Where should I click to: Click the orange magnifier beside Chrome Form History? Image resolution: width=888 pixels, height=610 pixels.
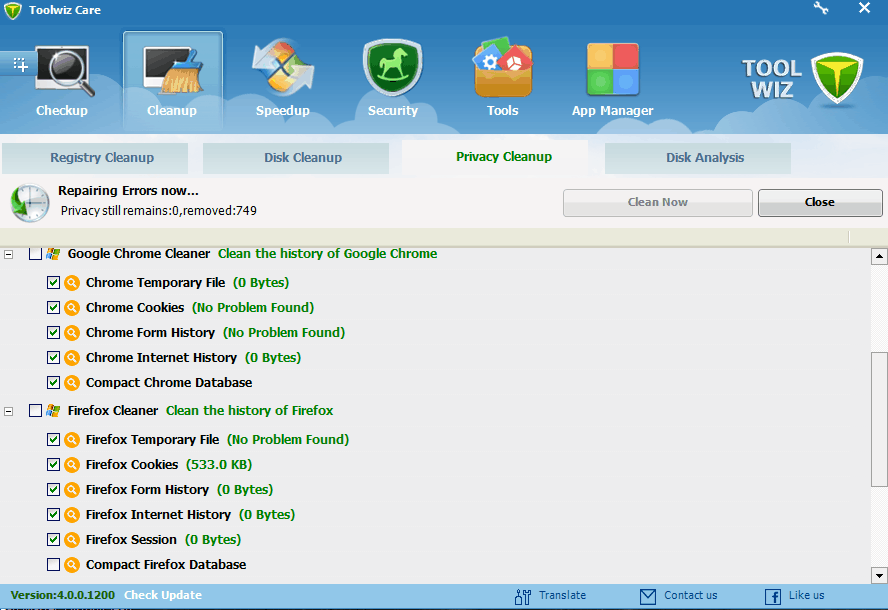[x=72, y=332]
